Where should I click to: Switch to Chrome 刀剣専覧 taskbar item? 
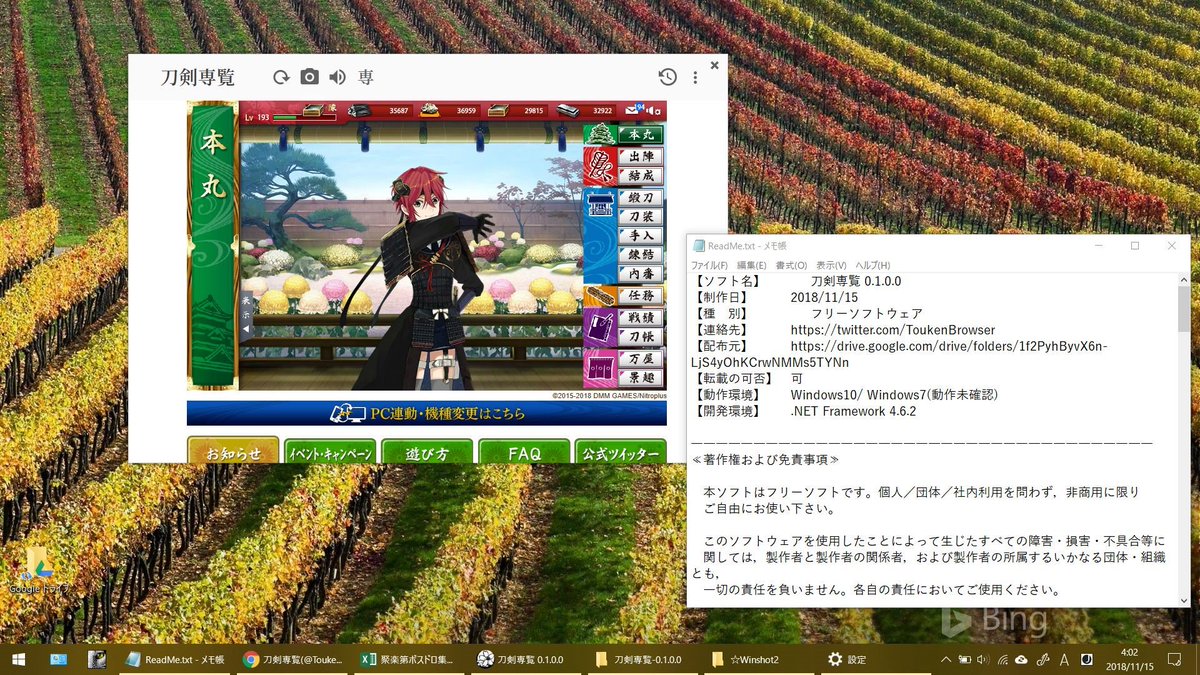click(294, 659)
